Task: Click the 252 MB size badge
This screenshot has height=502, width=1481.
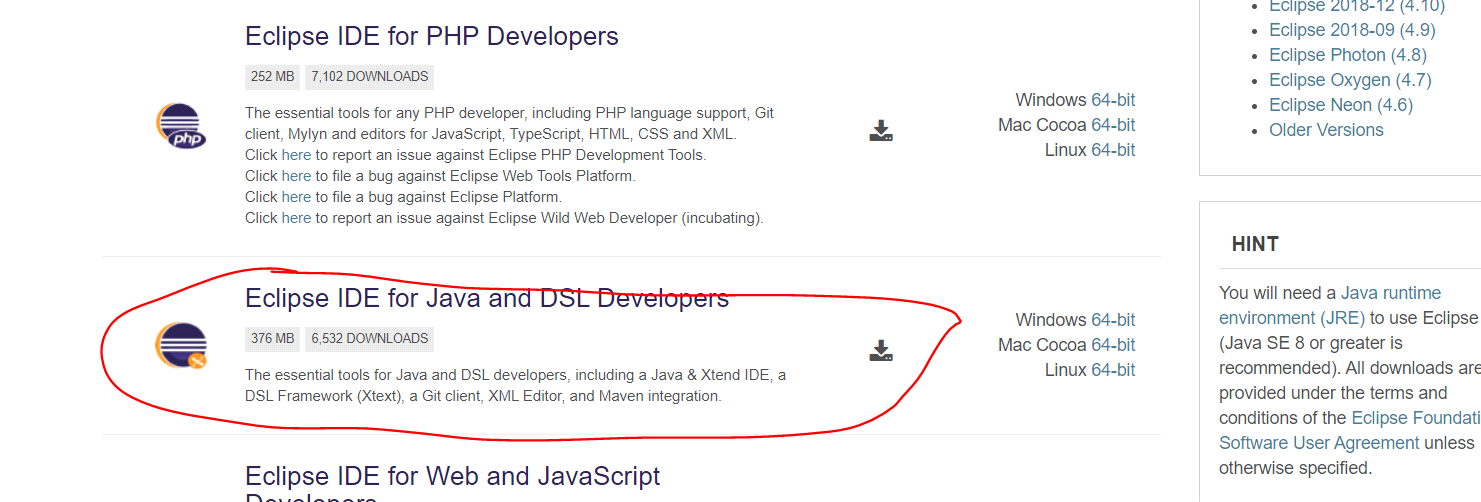Action: [x=273, y=77]
